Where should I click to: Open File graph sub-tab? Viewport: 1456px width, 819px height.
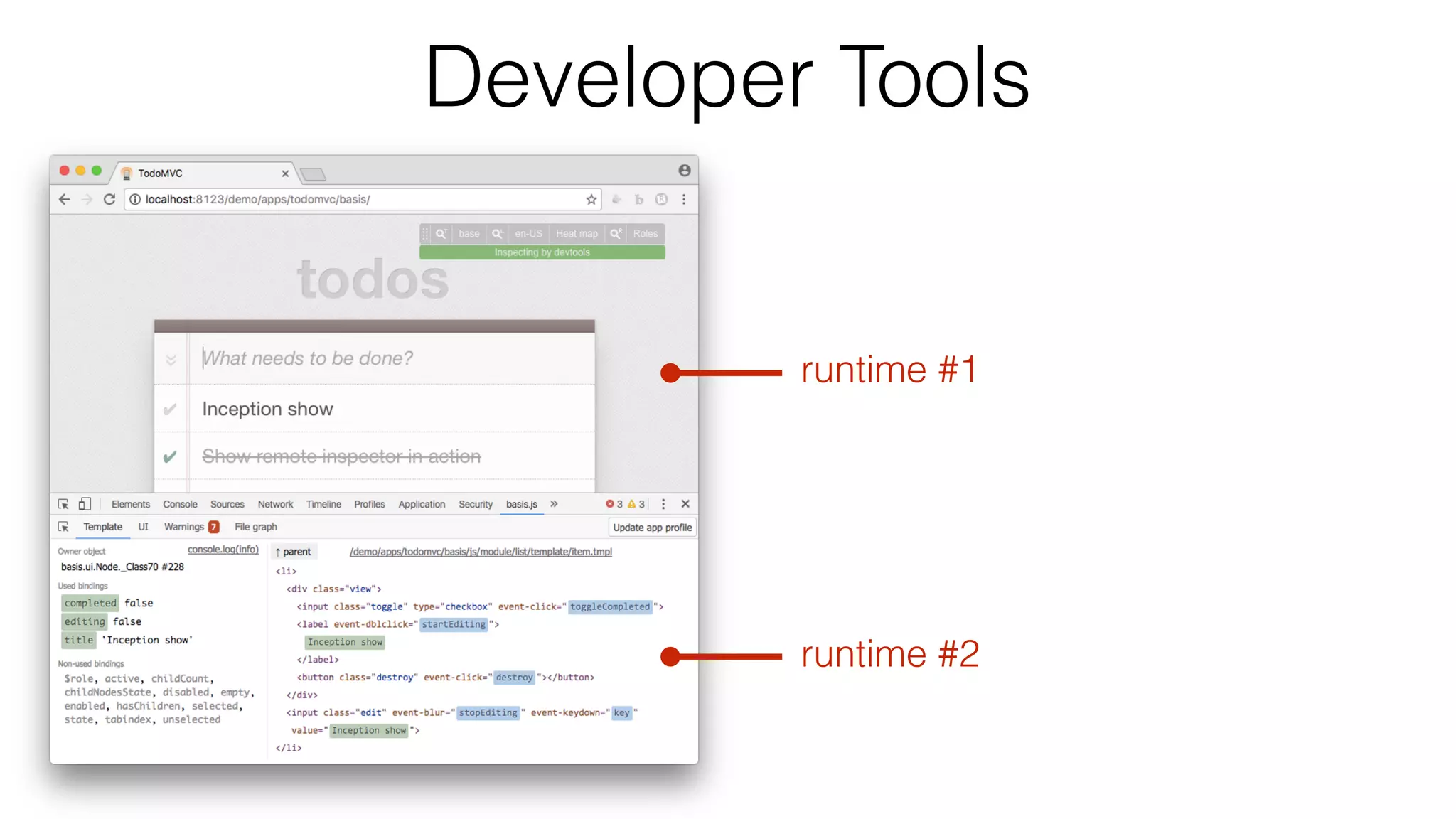[x=256, y=527]
